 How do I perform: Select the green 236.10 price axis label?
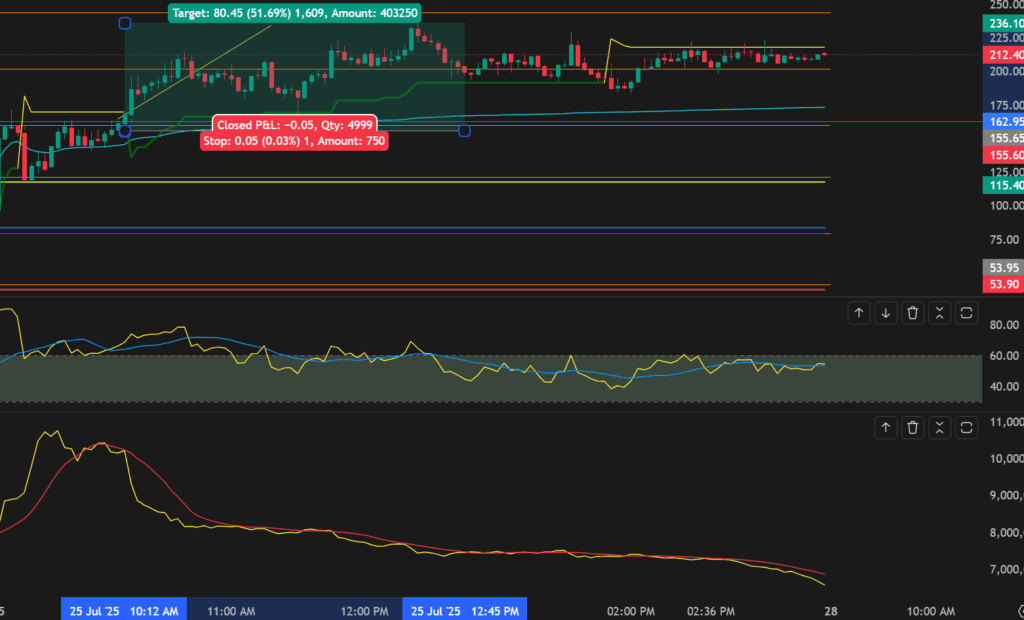pyautogui.click(x=1001, y=23)
